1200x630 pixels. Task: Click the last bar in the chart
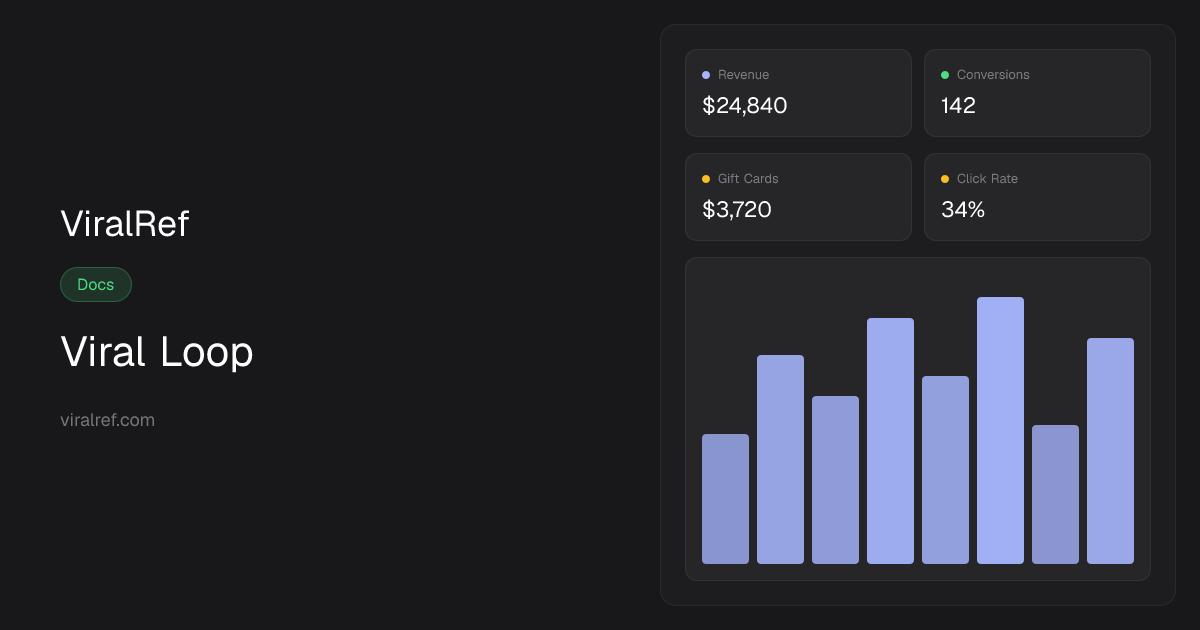1110,451
